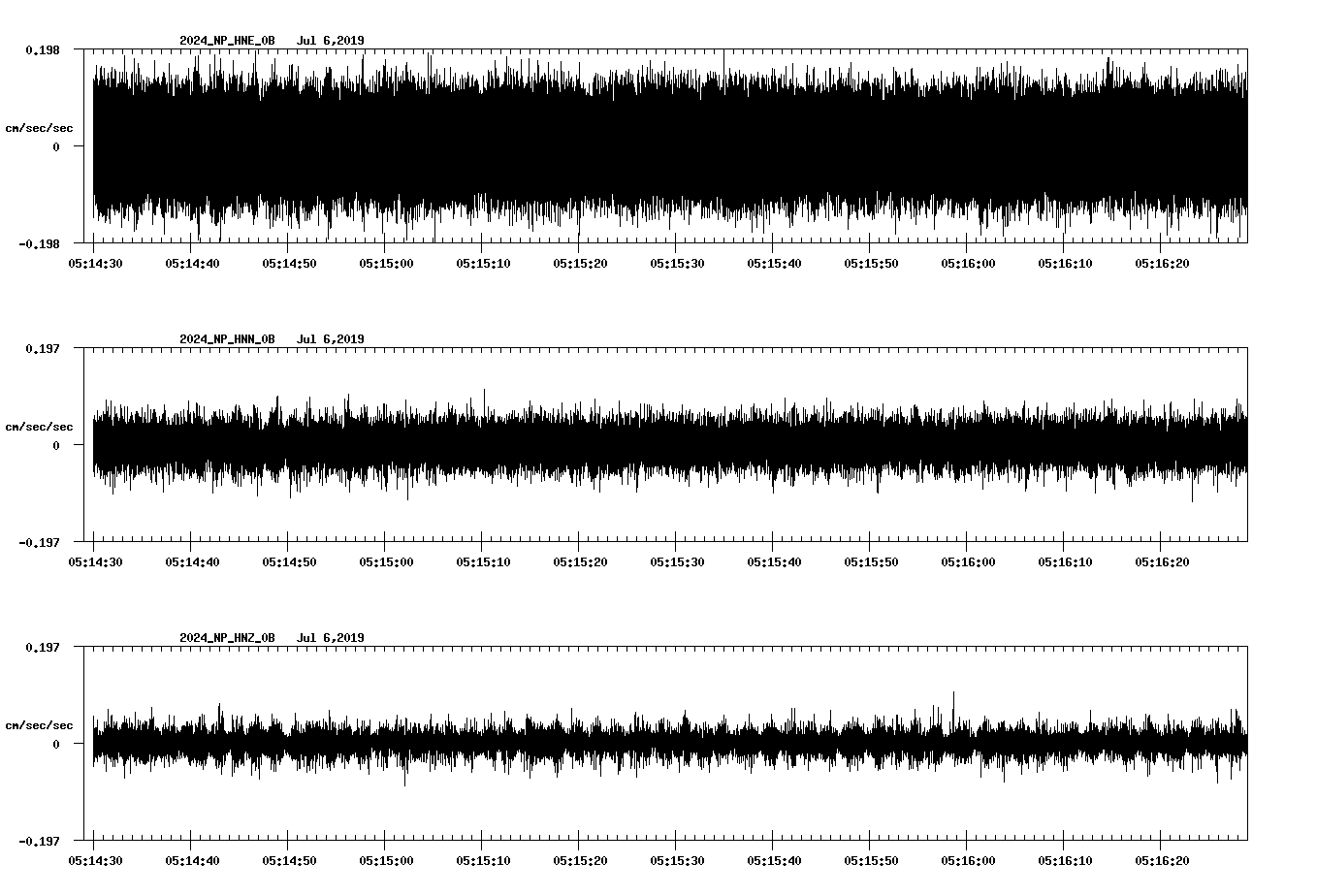Click the cm/sec/sec unit label of HNZ plot
The height and width of the screenshot is (896, 1317).
(x=39, y=725)
